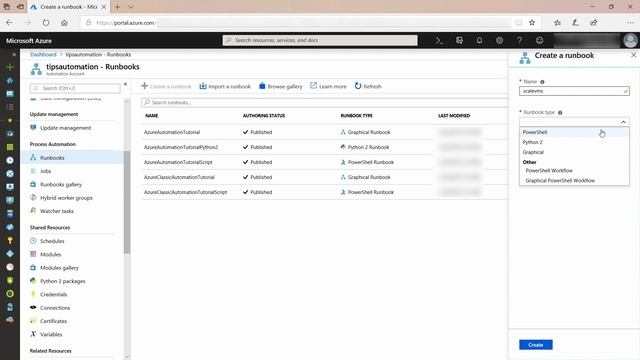Open the portal settings gear icon

pyautogui.click(x=499, y=40)
